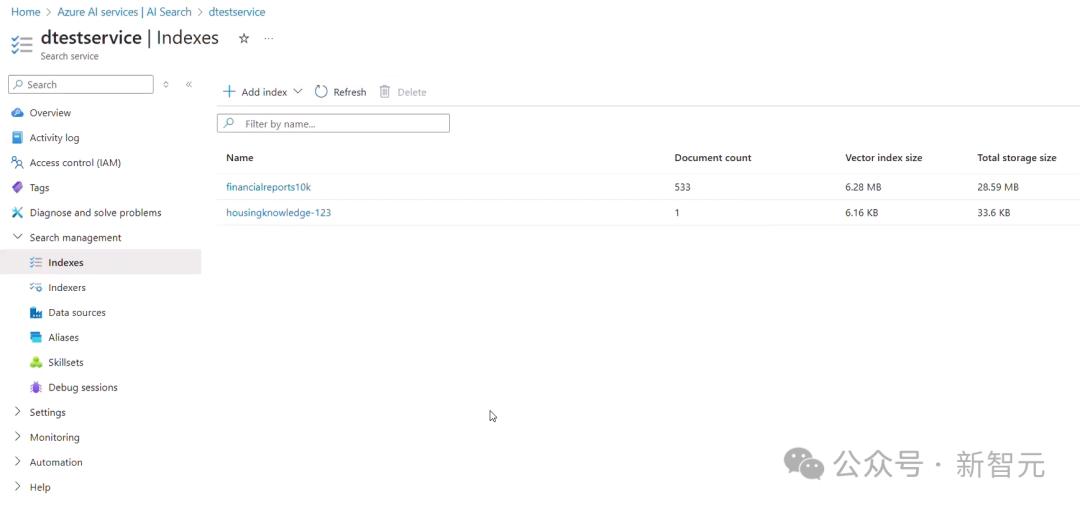The image size is (1080, 508).
Task: Click the Skillsets icon
Action: pos(36,363)
